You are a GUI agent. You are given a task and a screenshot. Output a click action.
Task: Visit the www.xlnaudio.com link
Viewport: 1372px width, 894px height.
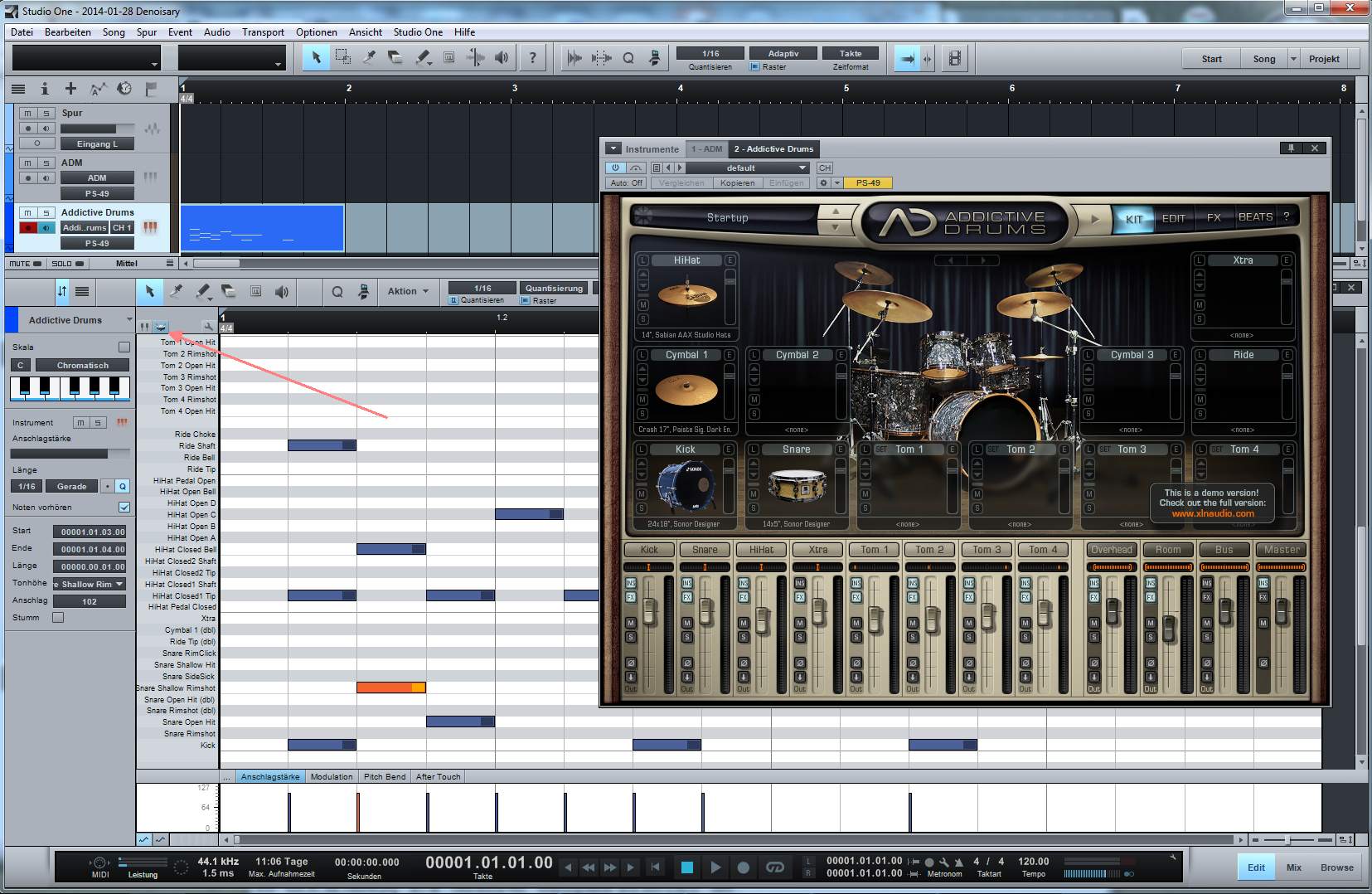pos(1212,513)
